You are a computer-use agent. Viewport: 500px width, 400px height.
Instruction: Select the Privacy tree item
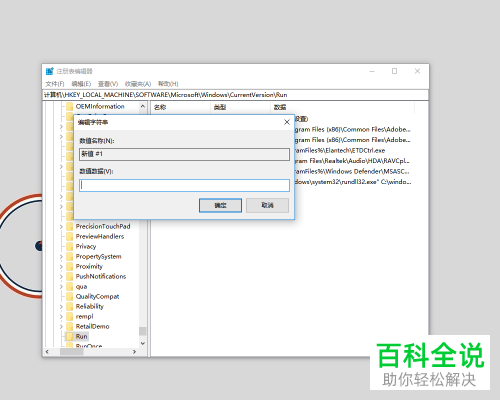click(86, 246)
